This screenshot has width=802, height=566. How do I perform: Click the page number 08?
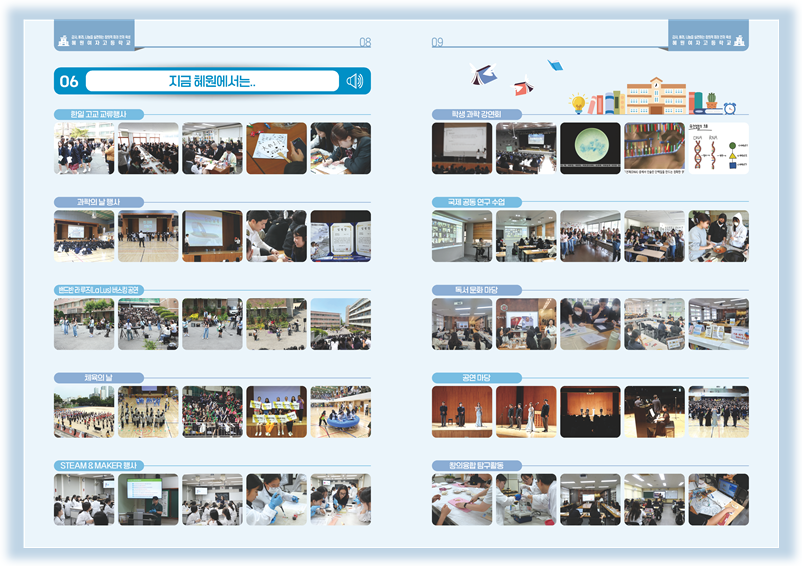coord(365,42)
